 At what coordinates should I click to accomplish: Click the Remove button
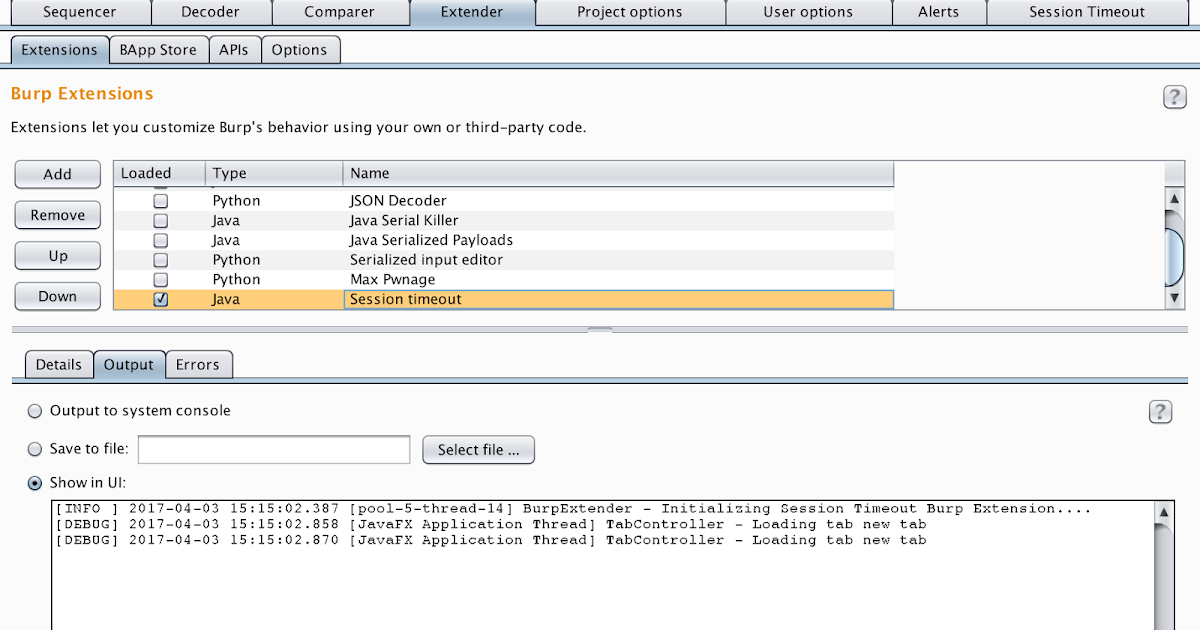coord(57,214)
